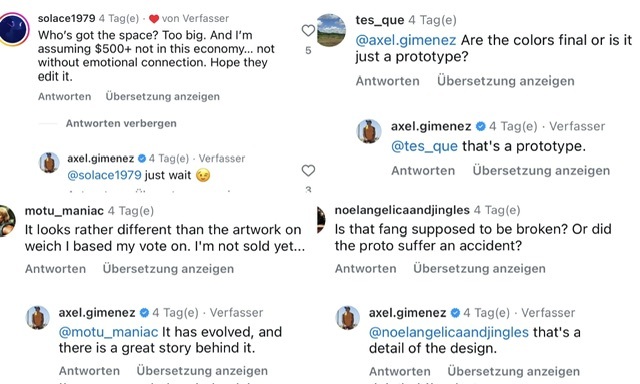Reply to tes_que's color question
Image resolution: width=640 pixels, height=384 pixels.
tap(387, 81)
